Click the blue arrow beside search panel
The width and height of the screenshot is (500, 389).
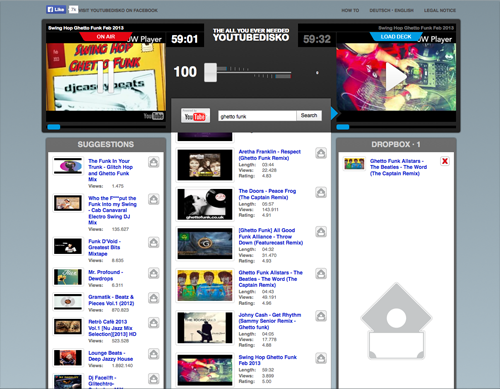coord(334,113)
